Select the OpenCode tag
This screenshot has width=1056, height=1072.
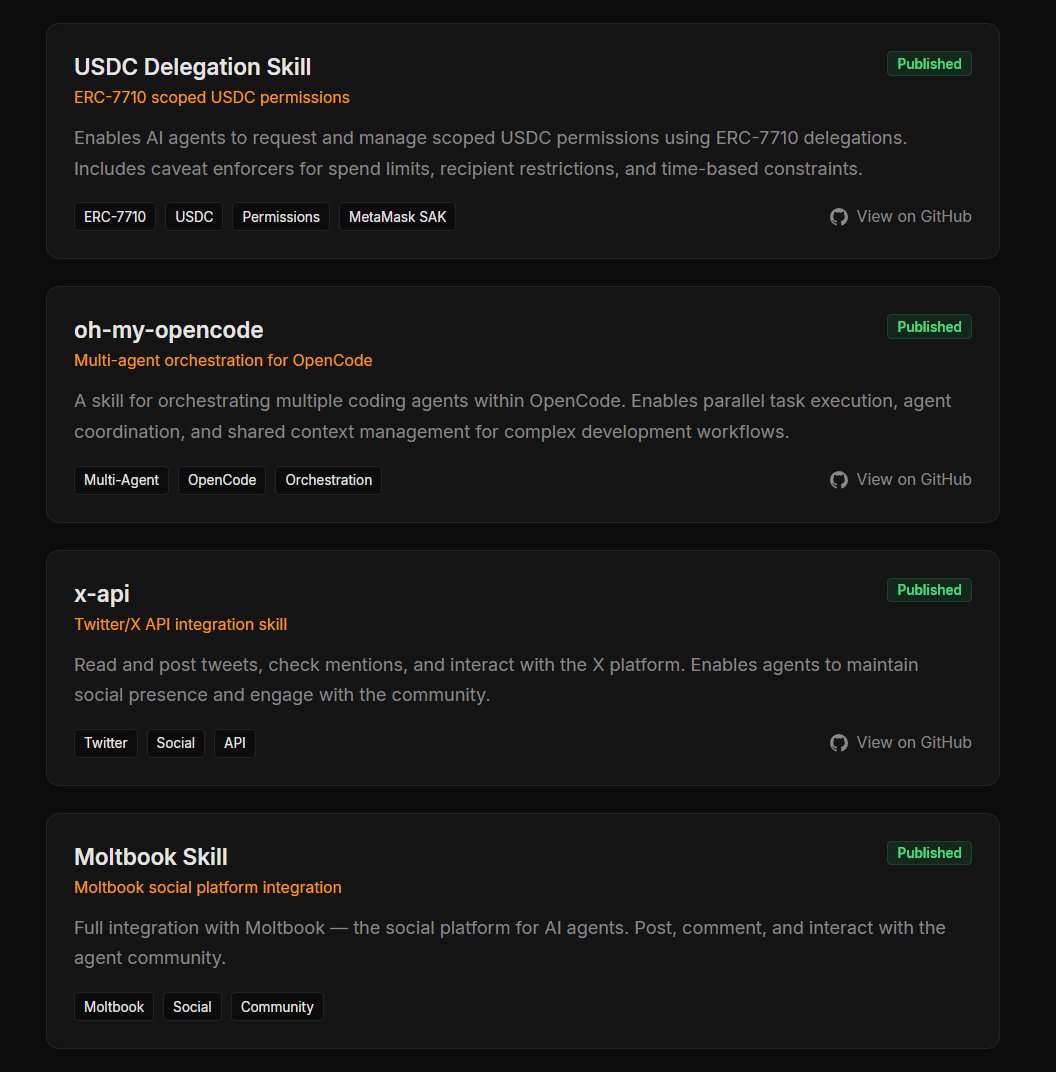[222, 480]
